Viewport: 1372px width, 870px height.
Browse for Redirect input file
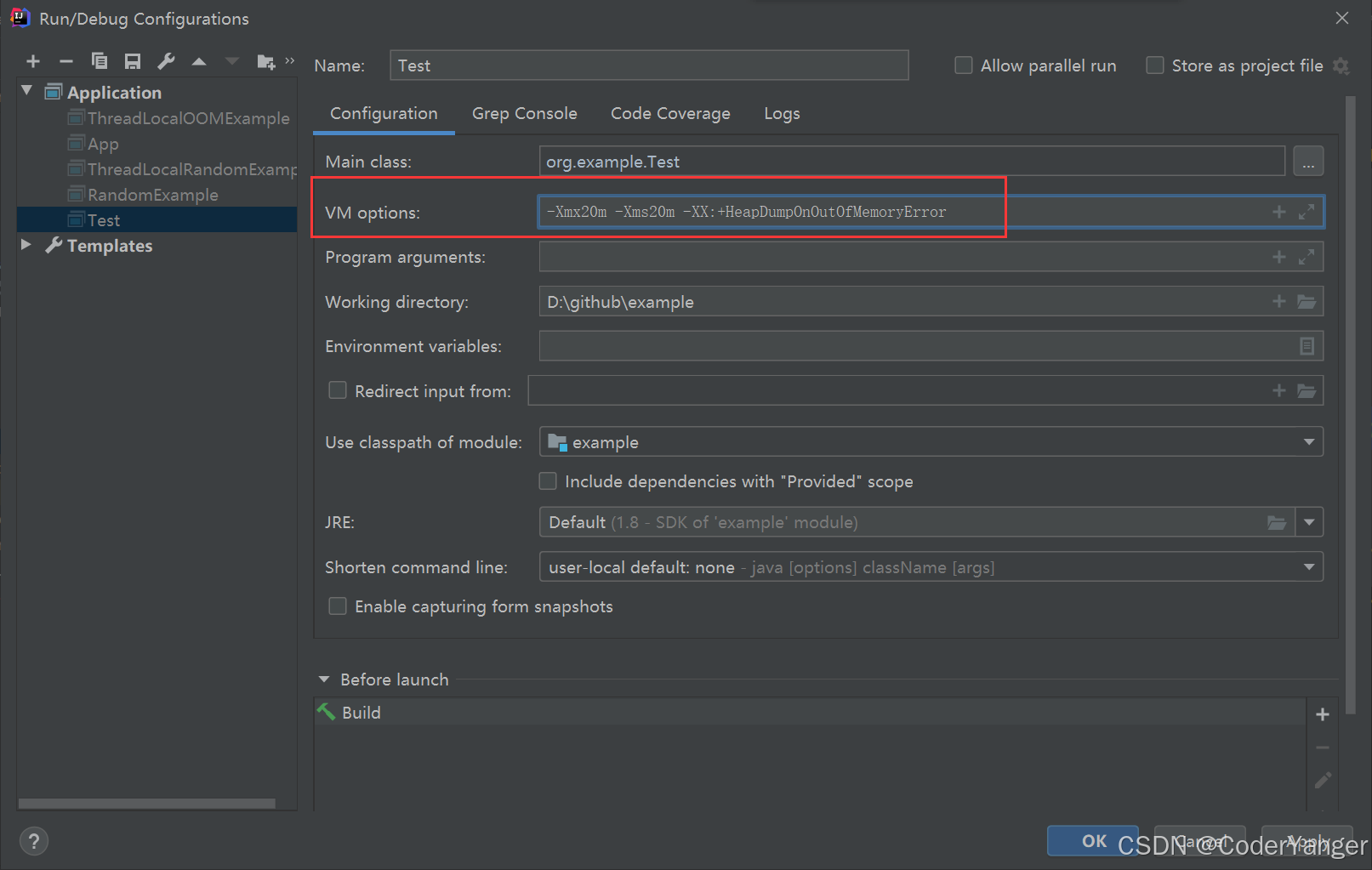pyautogui.click(x=1307, y=390)
